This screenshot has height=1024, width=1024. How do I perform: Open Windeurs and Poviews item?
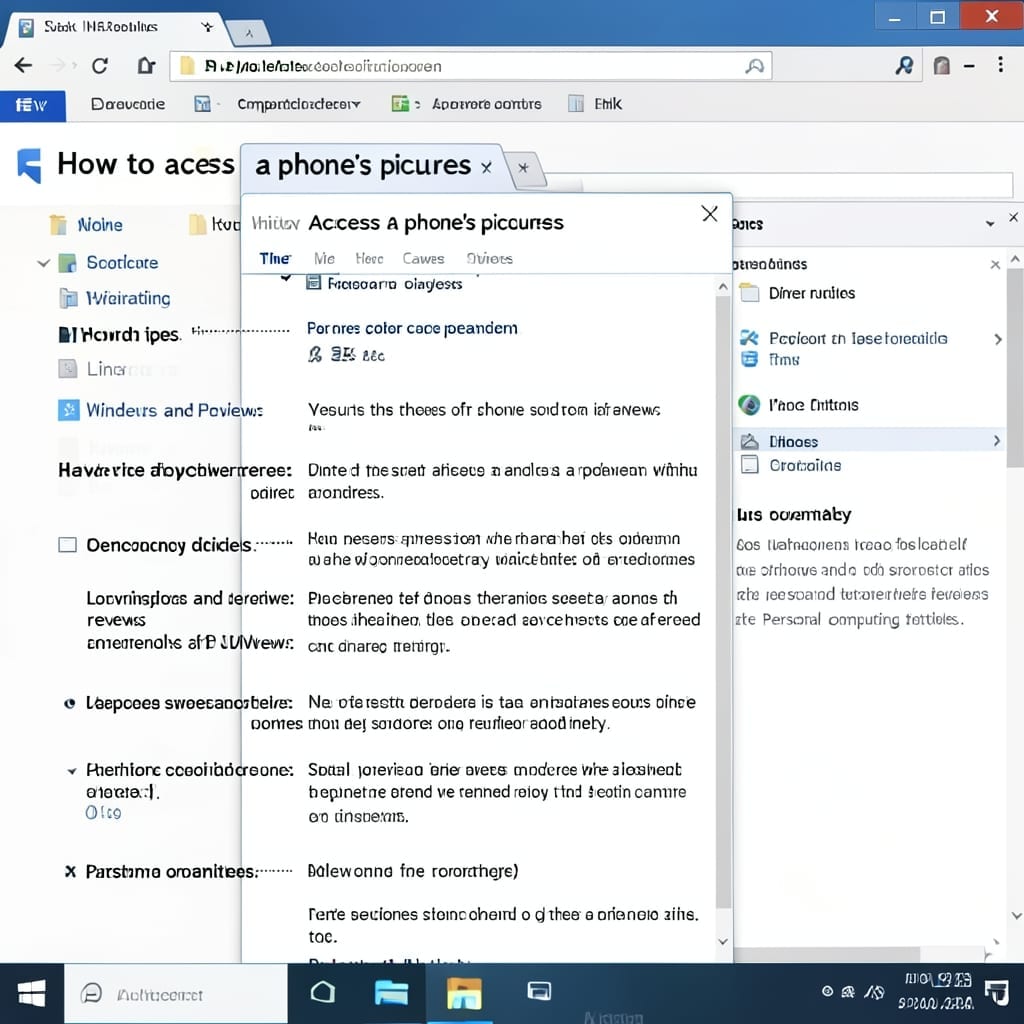click(x=174, y=411)
